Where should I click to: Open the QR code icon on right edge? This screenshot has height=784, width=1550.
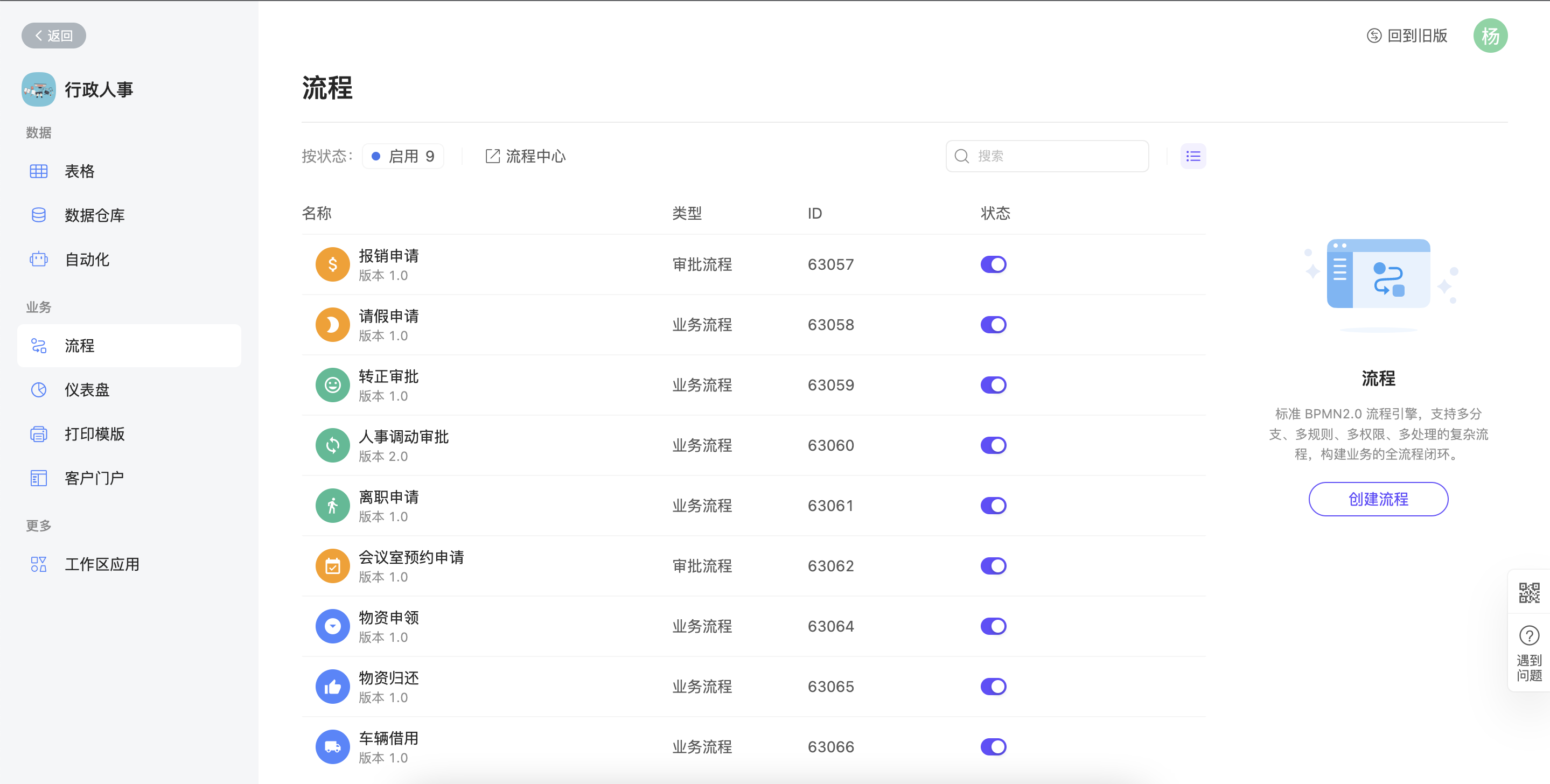coord(1528,593)
